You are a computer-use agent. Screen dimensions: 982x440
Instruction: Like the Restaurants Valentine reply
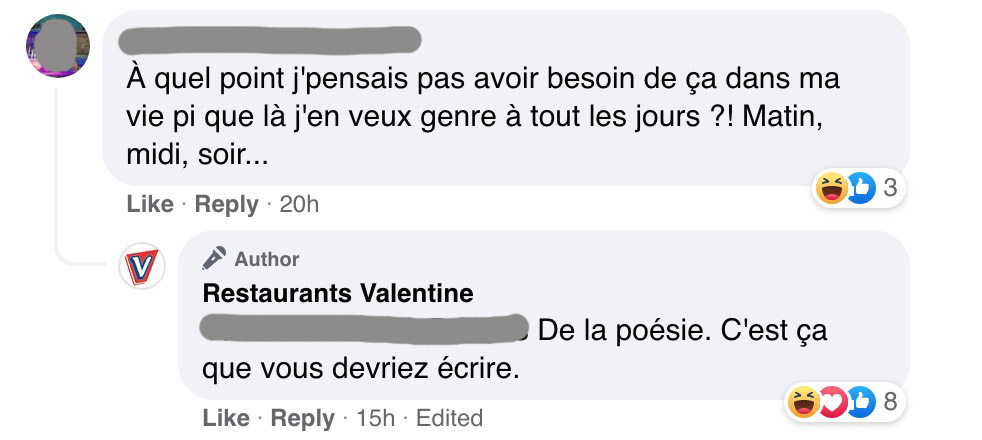point(225,417)
